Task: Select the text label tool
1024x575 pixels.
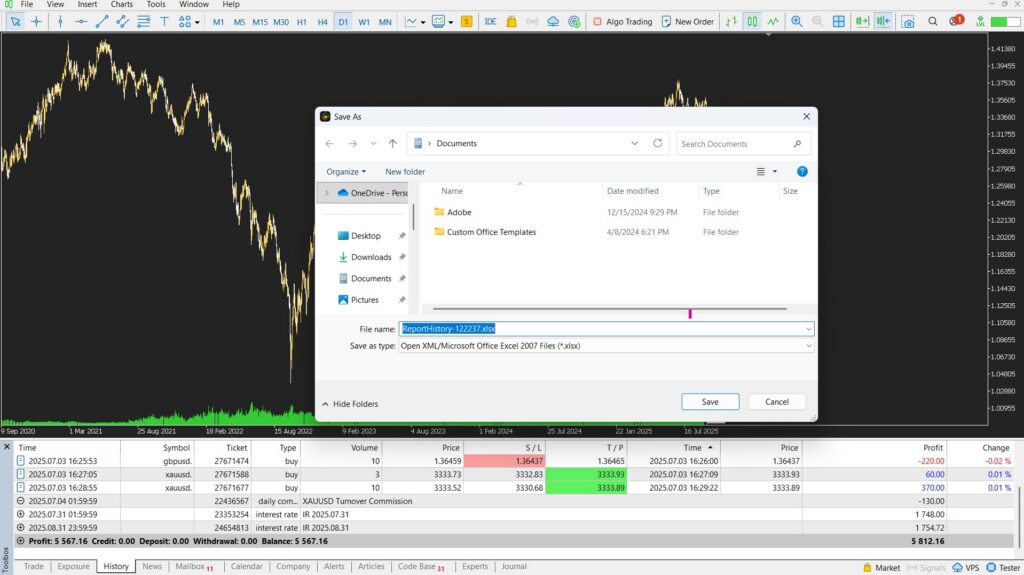Action: tap(164, 22)
